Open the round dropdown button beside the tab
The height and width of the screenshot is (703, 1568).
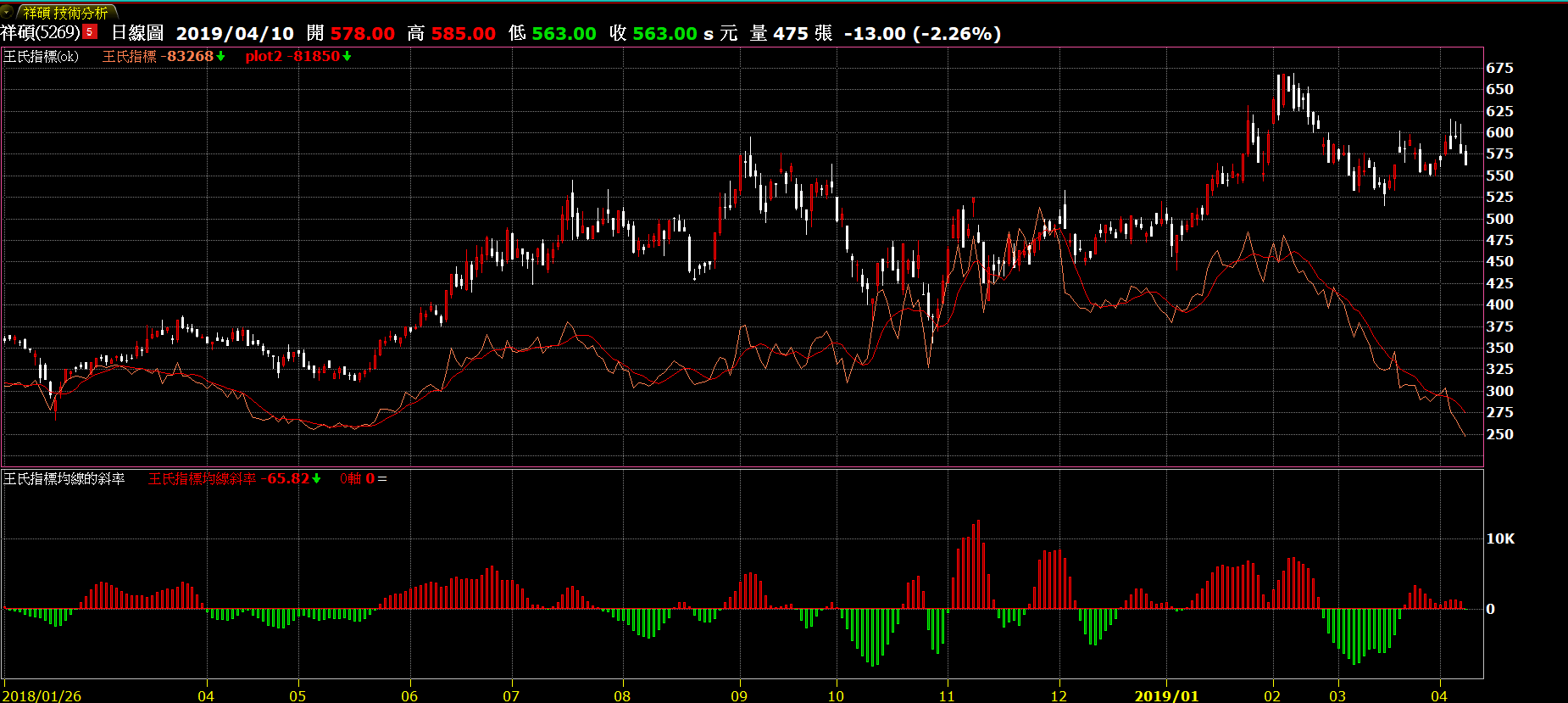[x=7, y=13]
